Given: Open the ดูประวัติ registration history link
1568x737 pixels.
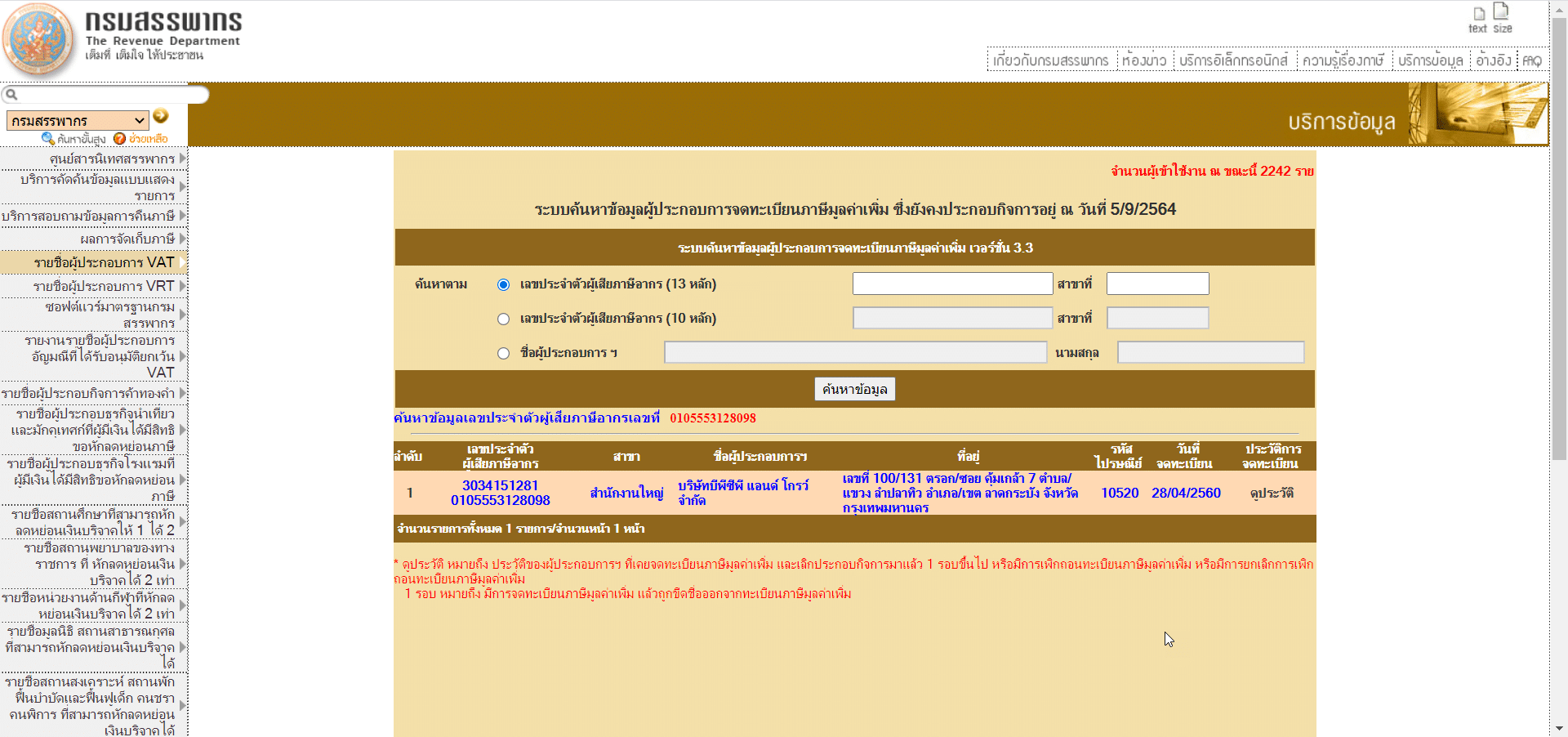Looking at the screenshot, I should [x=1272, y=493].
